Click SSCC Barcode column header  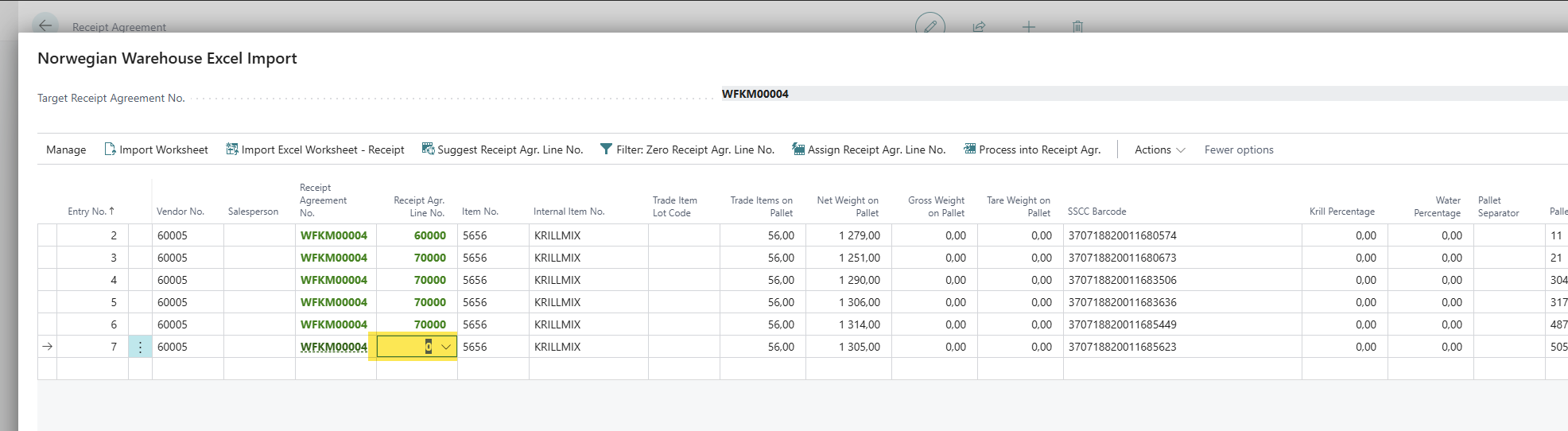[1096, 212]
